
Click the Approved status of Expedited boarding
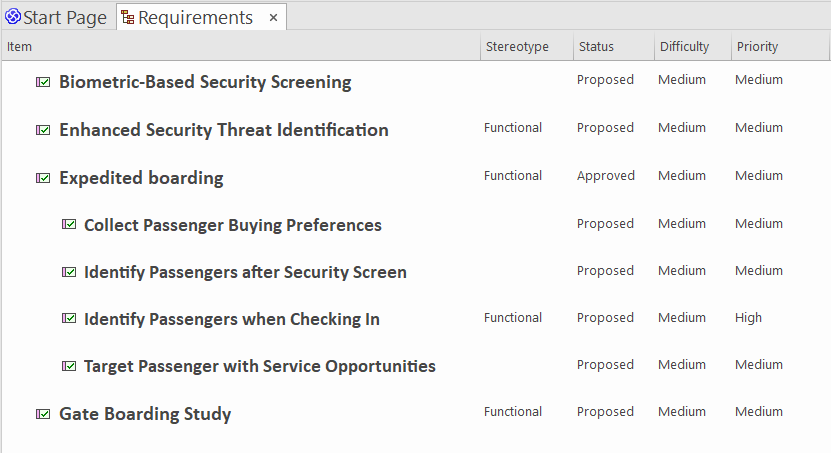tap(606, 176)
